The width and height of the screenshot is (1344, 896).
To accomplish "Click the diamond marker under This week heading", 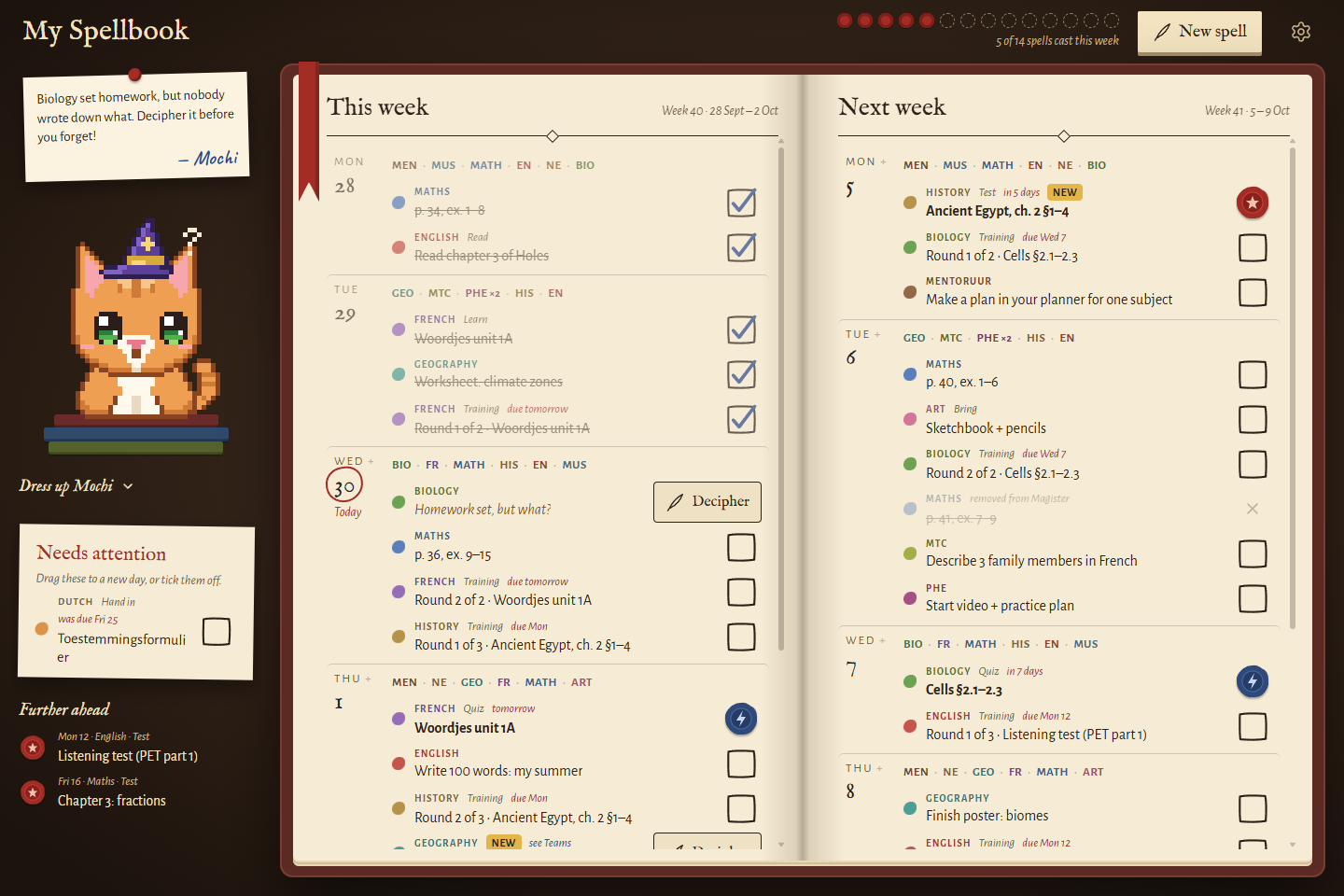I will pos(553,136).
